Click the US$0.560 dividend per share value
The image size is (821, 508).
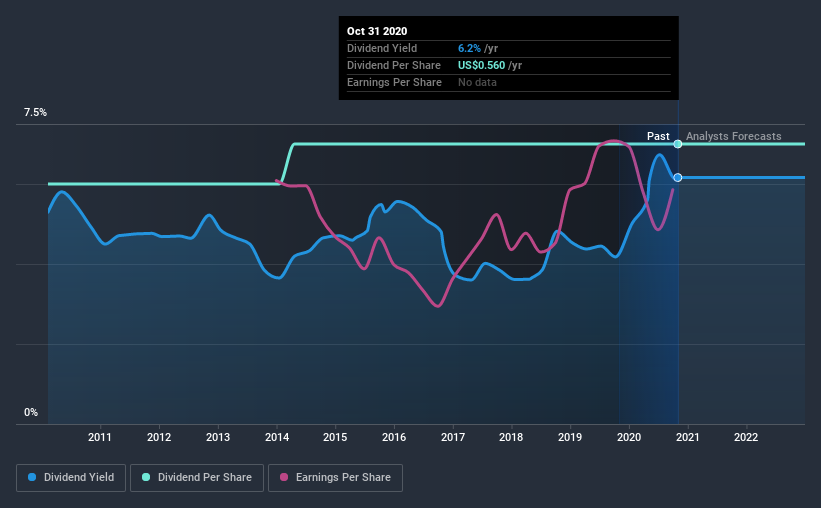pyautogui.click(x=482, y=65)
